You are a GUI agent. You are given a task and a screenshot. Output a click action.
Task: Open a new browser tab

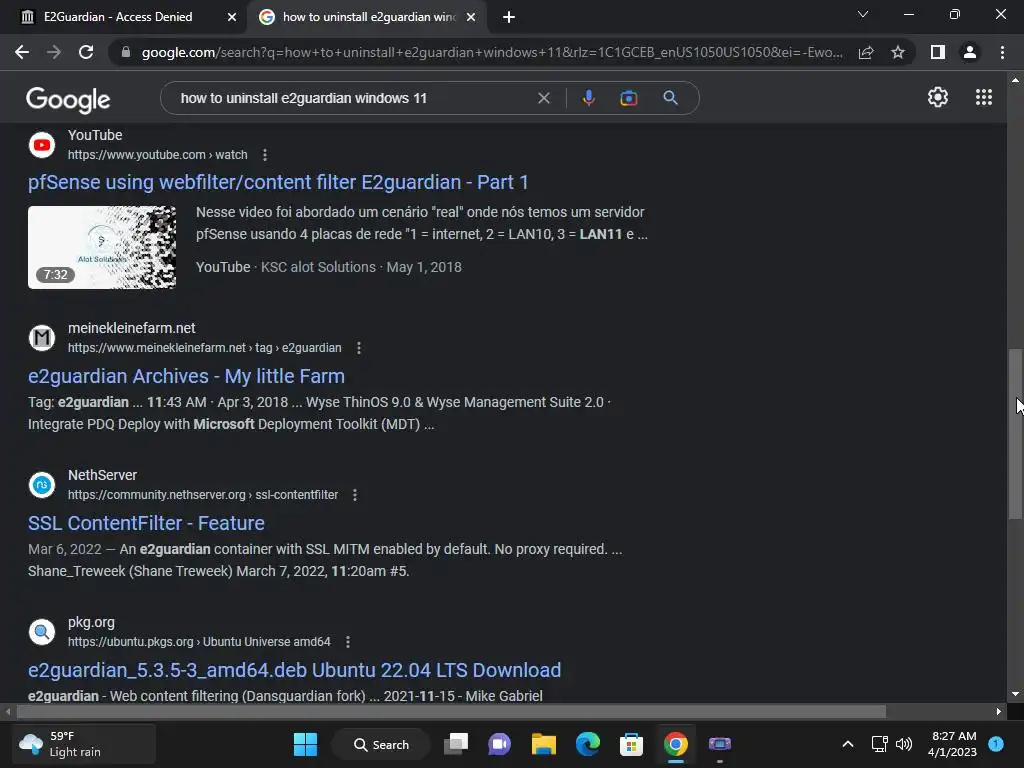pyautogui.click(x=509, y=18)
